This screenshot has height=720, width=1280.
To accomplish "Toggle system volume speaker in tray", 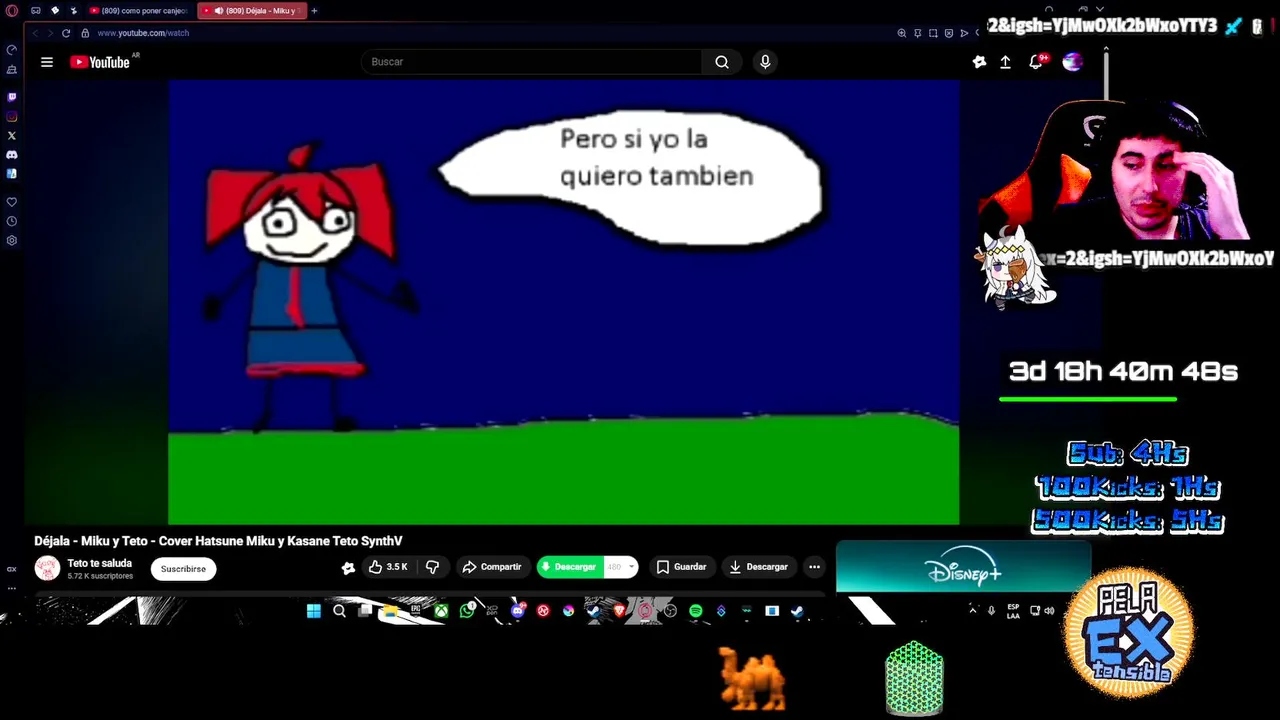I will [x=1049, y=610].
